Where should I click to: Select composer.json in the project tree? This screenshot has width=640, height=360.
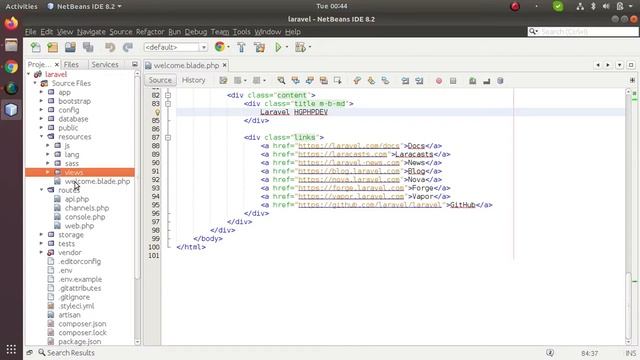pyautogui.click(x=82, y=324)
